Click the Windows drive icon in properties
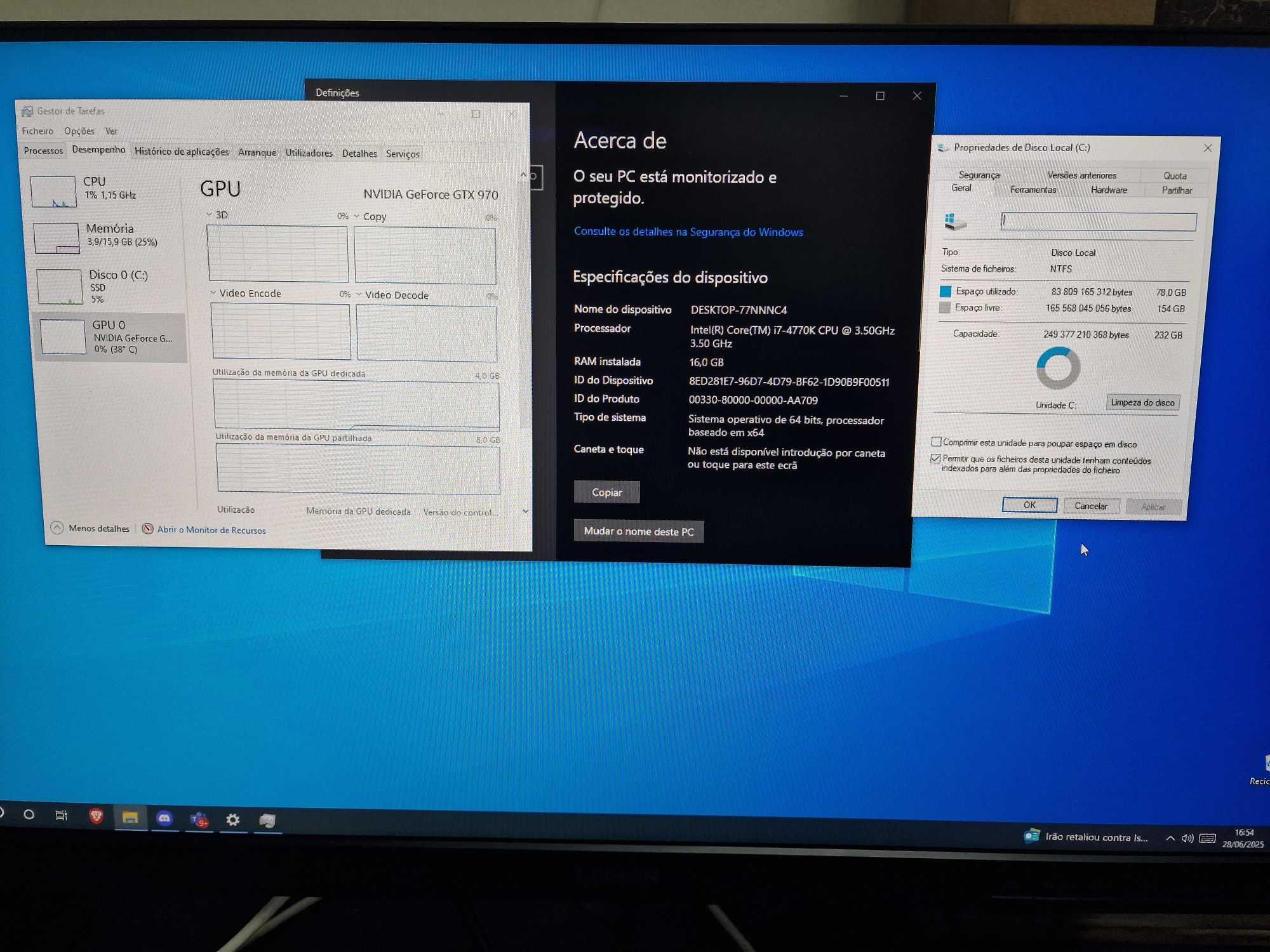The width and height of the screenshot is (1270, 952). [954, 221]
